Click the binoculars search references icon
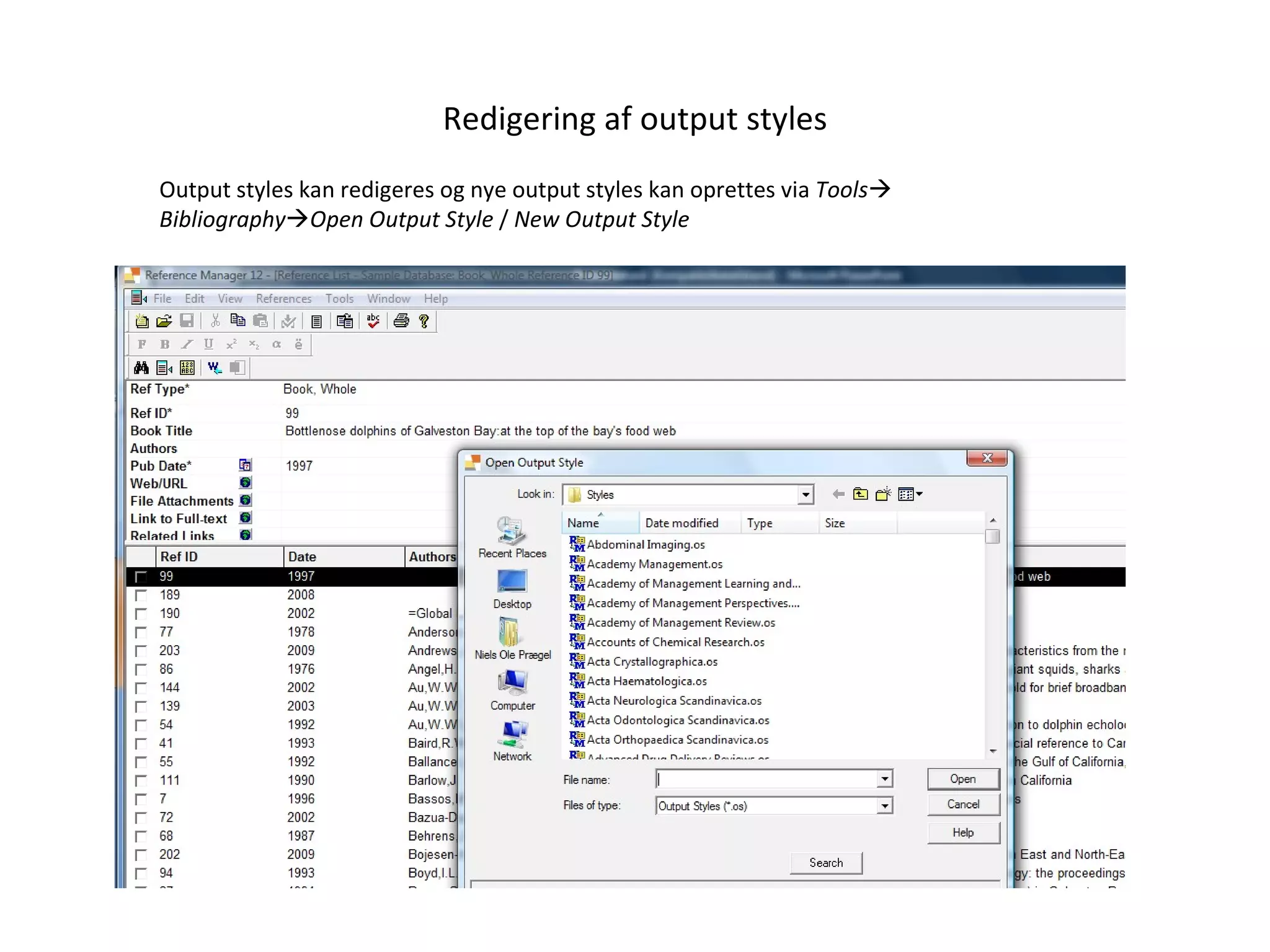The width and height of the screenshot is (1270, 952). [x=141, y=368]
